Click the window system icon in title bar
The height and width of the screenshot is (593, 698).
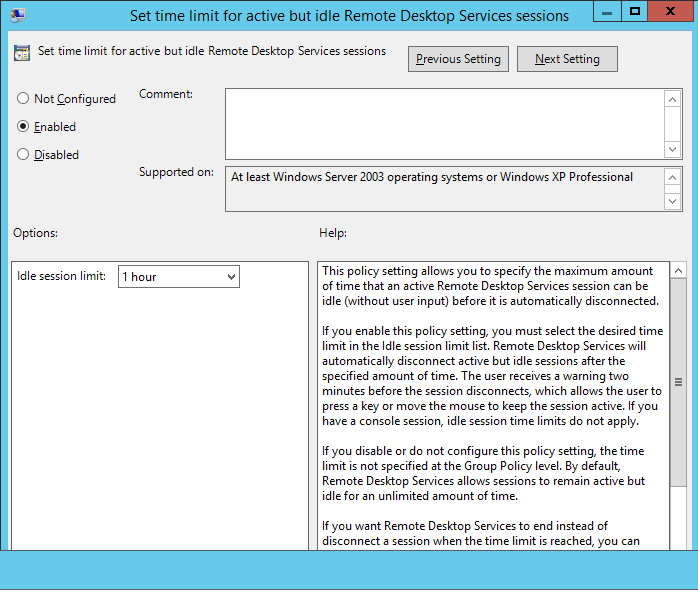tap(19, 15)
